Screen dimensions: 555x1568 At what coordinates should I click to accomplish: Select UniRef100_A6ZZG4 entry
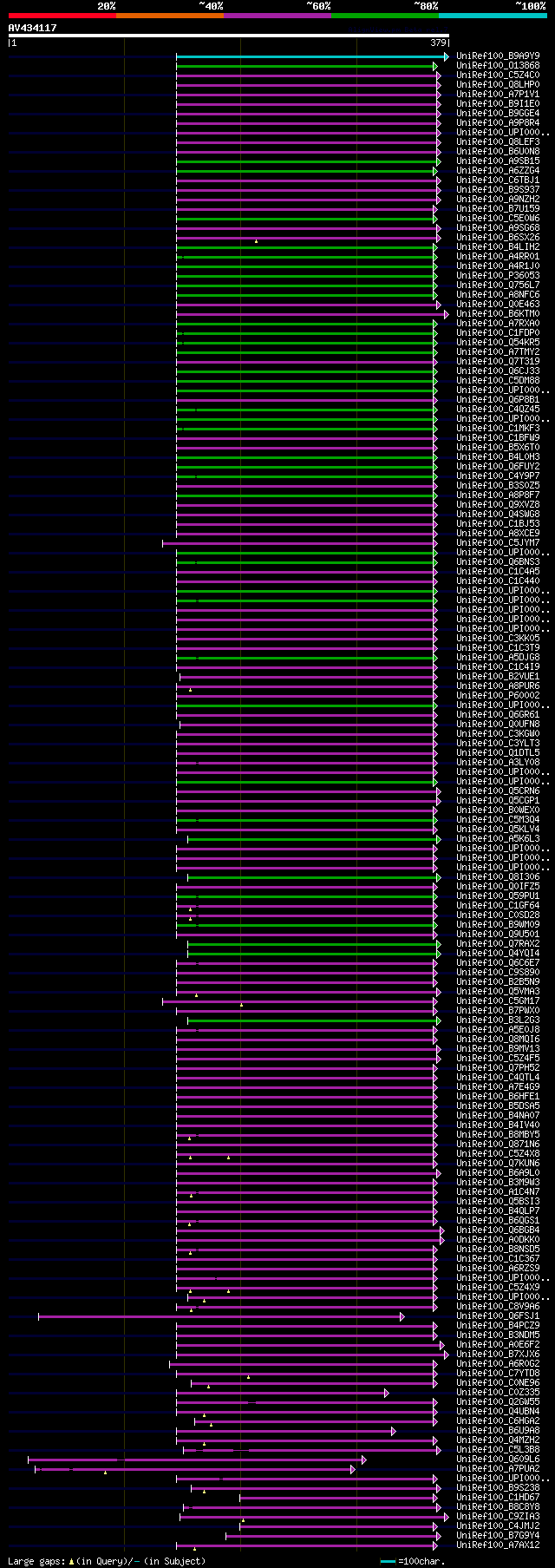[499, 171]
